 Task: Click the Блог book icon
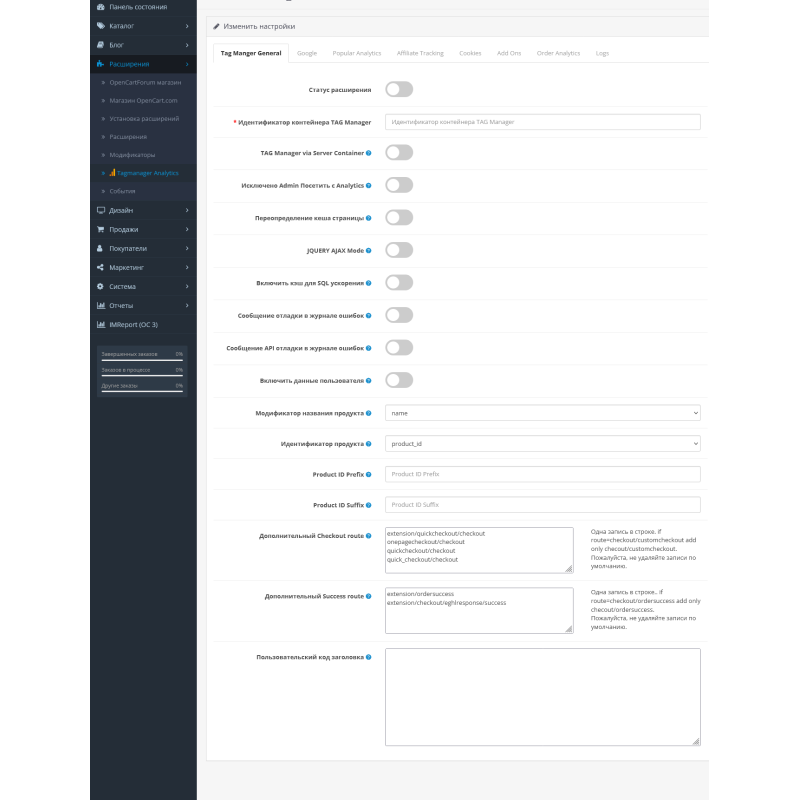point(101,44)
